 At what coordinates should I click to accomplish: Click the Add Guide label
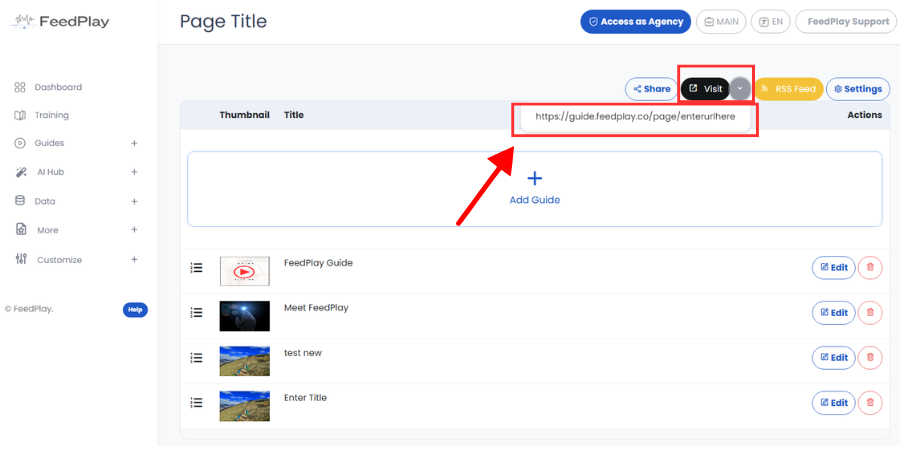534,200
